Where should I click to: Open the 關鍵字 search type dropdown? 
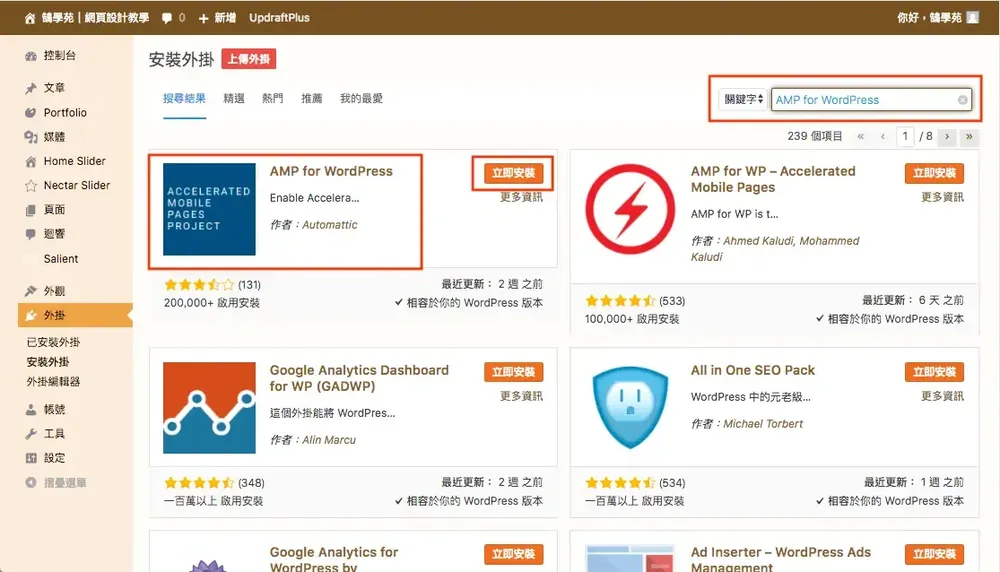pos(742,99)
